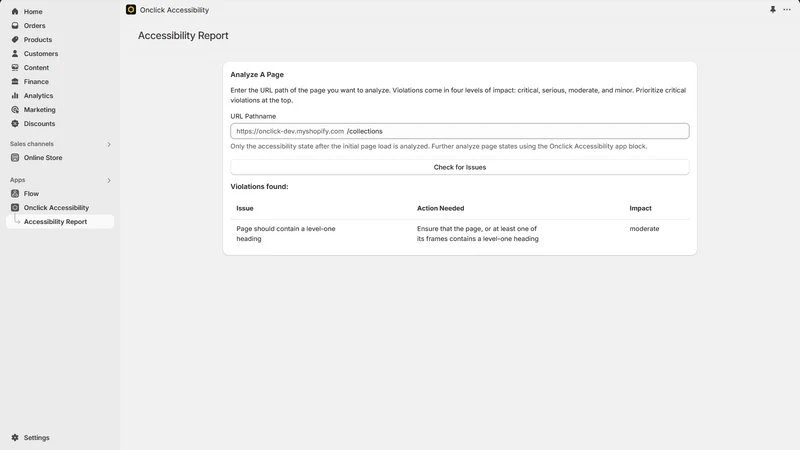Click the Customers person icon
This screenshot has height=450, width=800.
click(15, 54)
